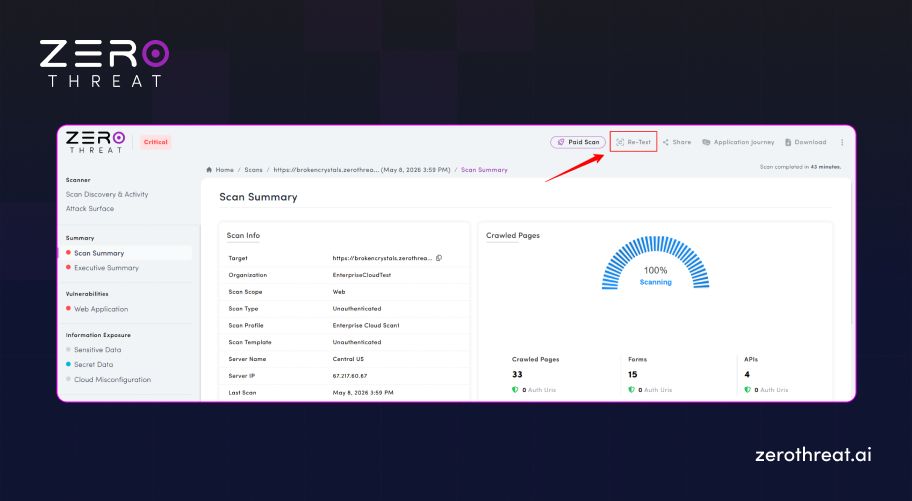Open Web Application vulnerabilities
This screenshot has width=912, height=501.
pyautogui.click(x=101, y=309)
